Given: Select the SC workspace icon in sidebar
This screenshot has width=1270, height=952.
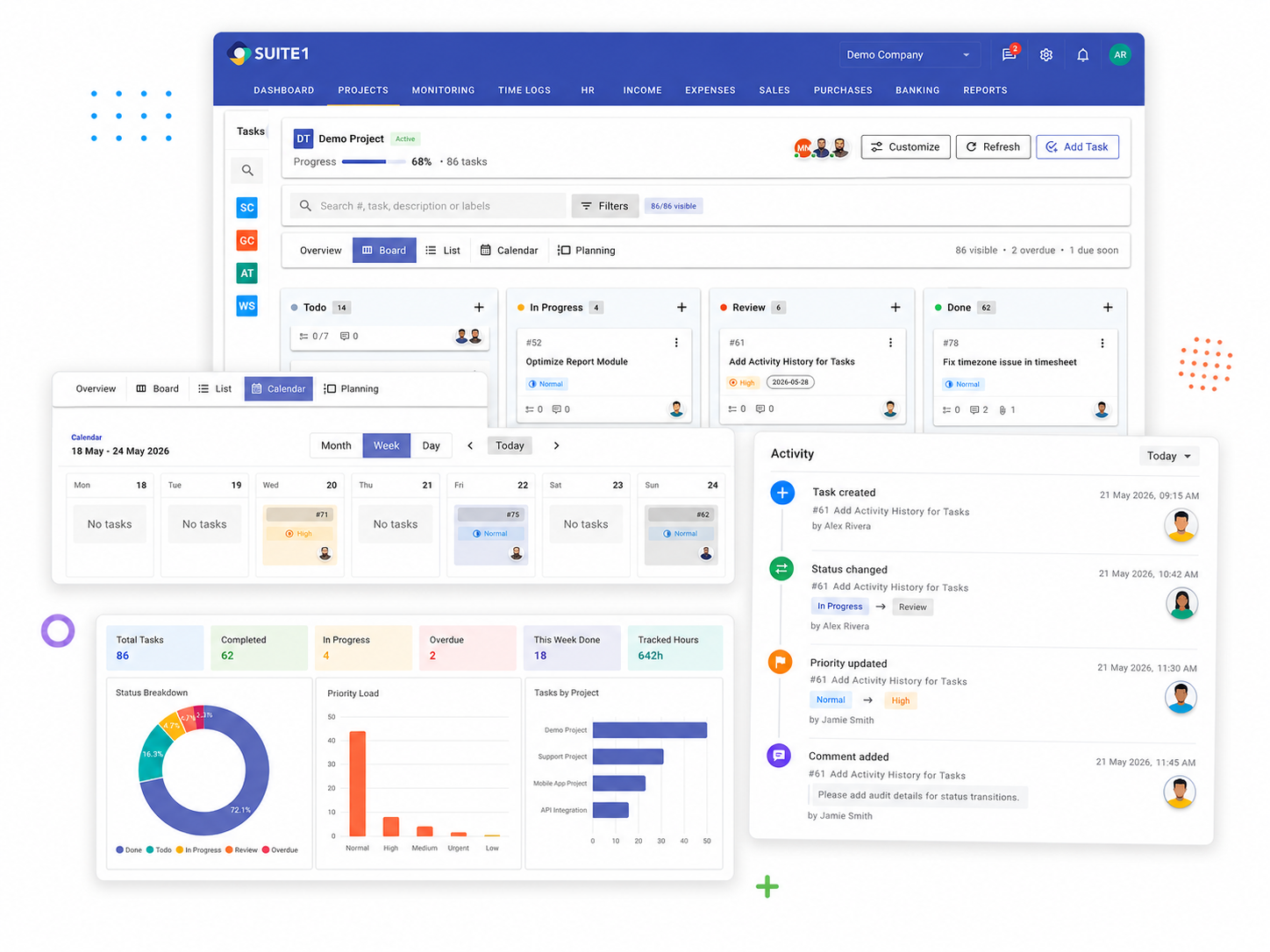Looking at the screenshot, I should coord(247,208).
